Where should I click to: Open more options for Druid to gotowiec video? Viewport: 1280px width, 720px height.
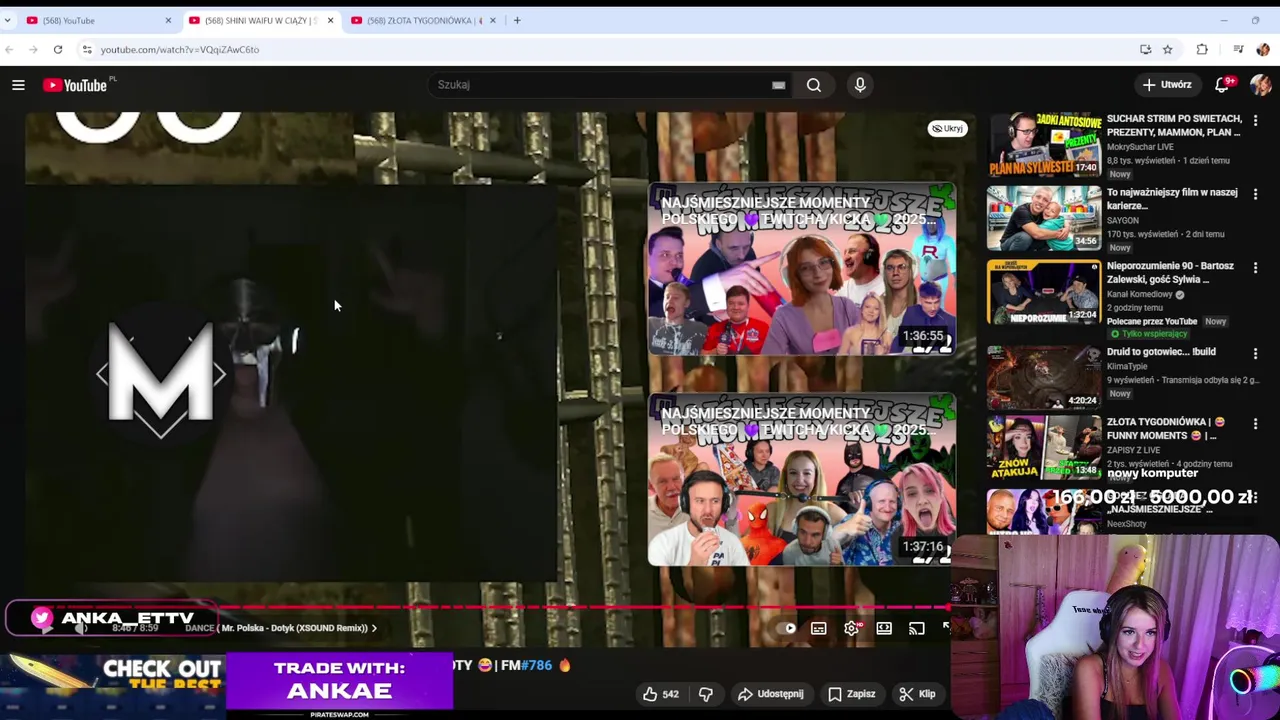point(1256,354)
